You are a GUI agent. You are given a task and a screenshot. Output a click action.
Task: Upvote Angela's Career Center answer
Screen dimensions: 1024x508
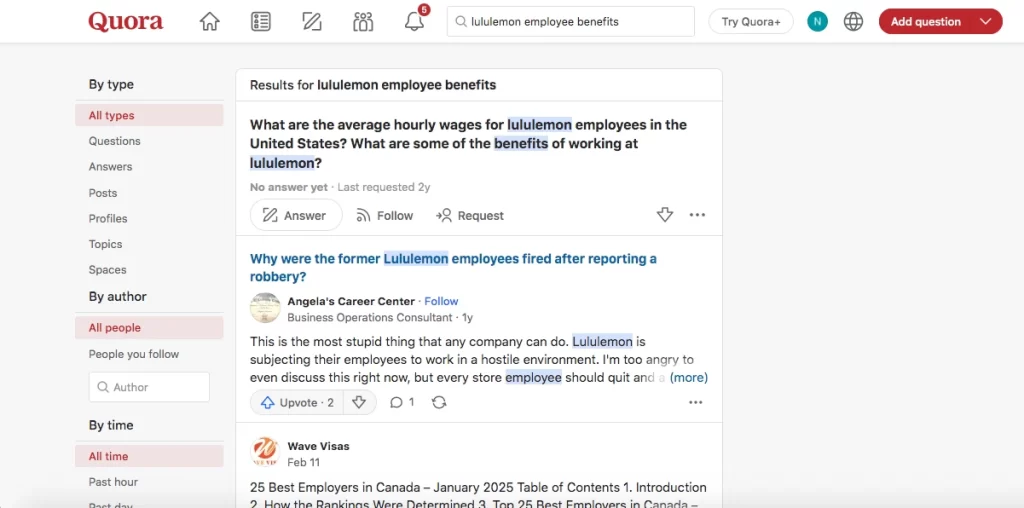point(296,402)
